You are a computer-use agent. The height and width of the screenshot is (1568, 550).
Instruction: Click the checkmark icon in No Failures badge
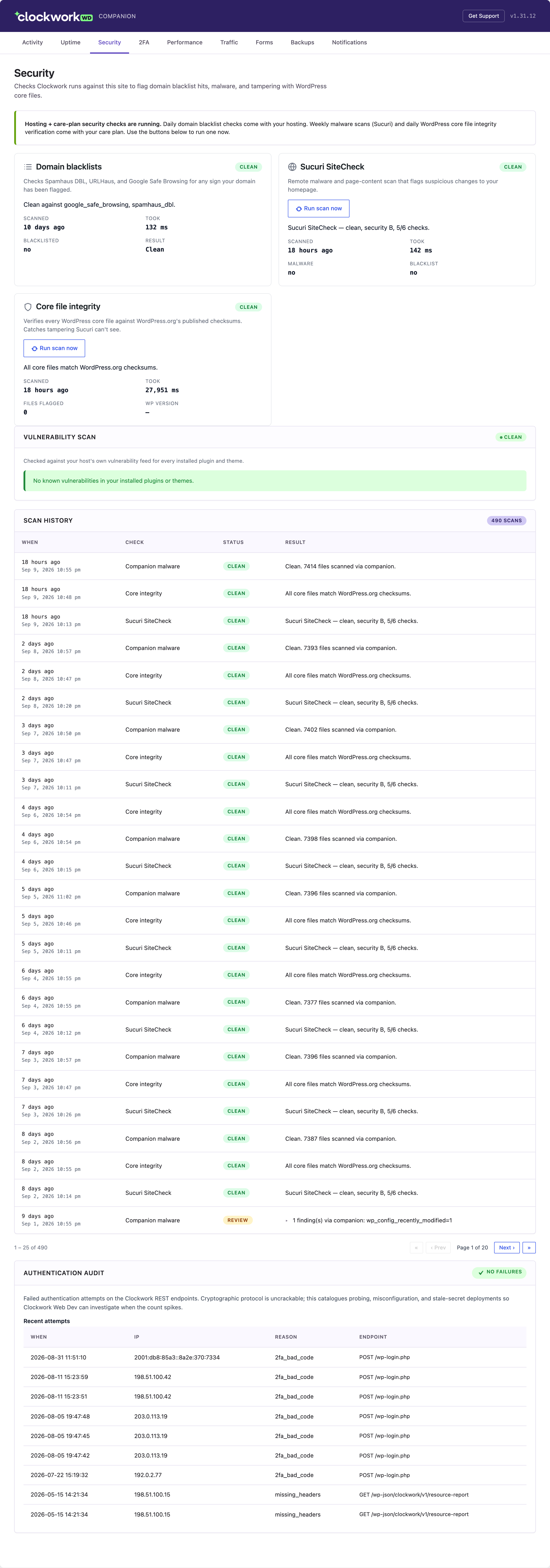pos(481,1272)
